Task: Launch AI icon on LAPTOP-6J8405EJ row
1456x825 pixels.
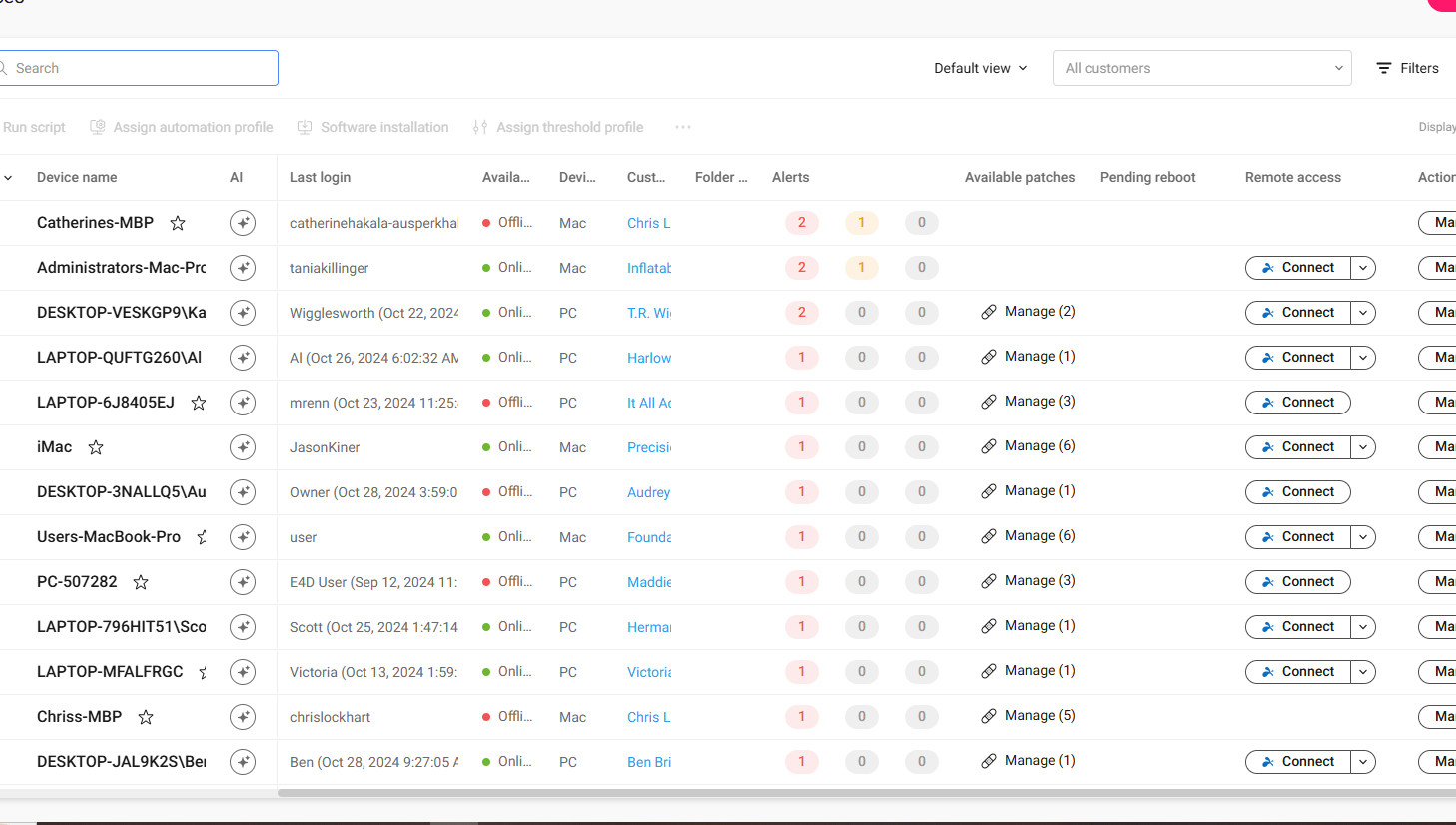Action: click(x=243, y=403)
